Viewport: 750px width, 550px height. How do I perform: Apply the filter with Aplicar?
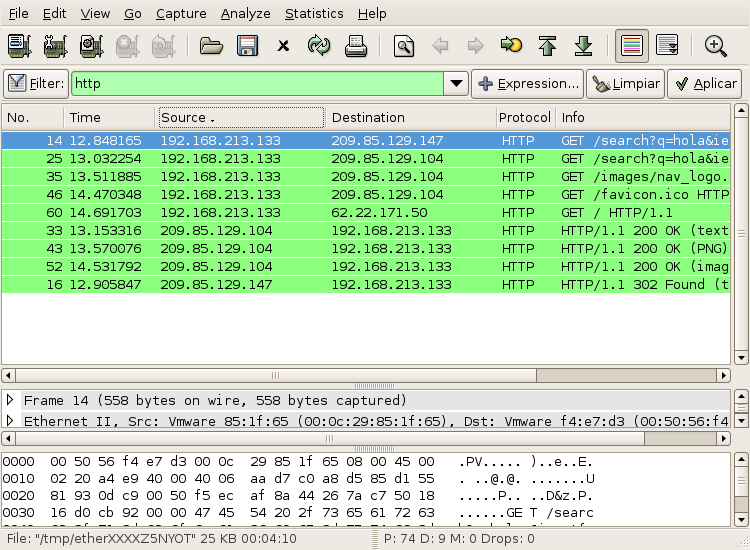pyautogui.click(x=705, y=84)
